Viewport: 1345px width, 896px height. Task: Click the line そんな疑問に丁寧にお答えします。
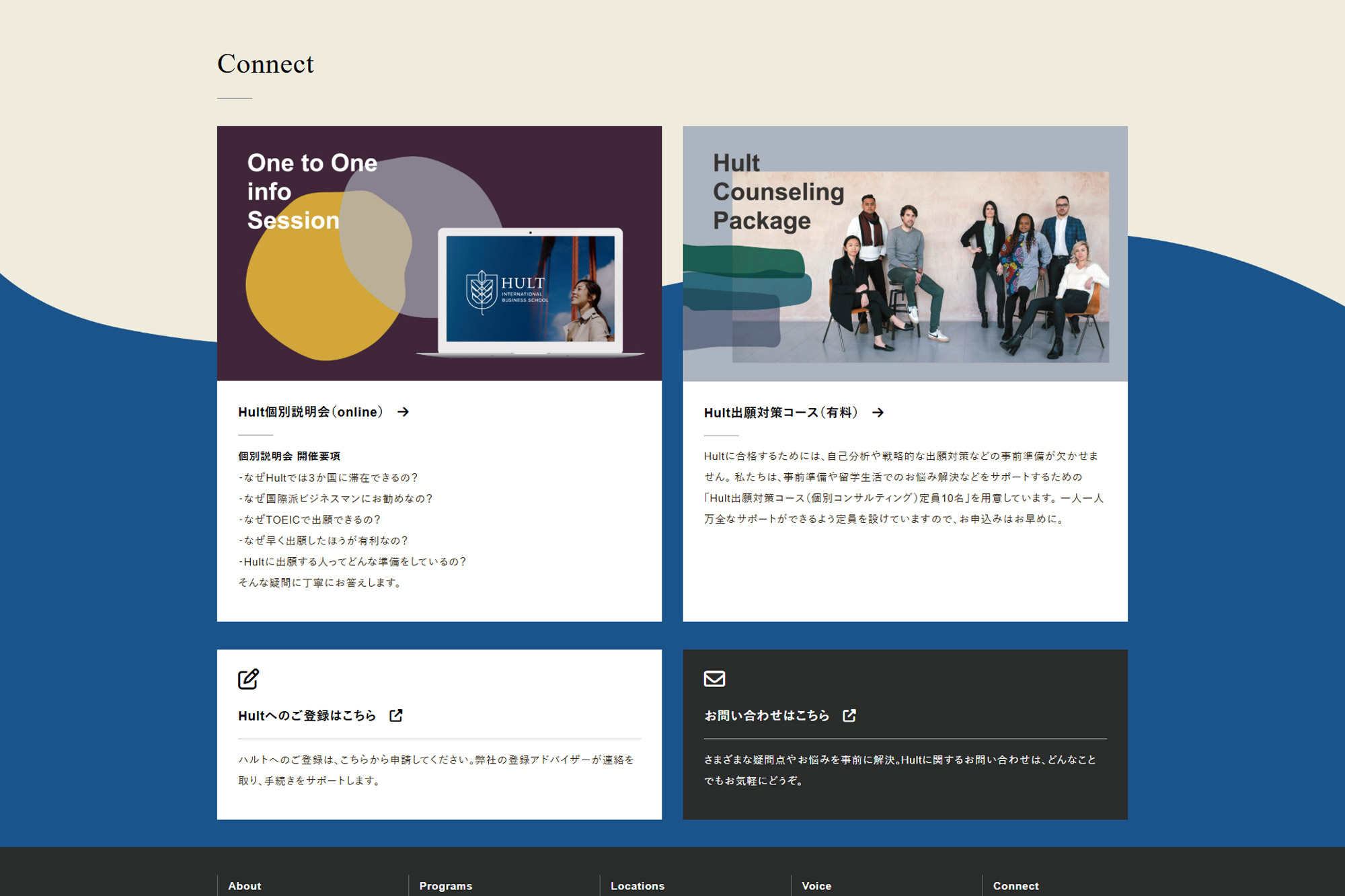point(320,583)
